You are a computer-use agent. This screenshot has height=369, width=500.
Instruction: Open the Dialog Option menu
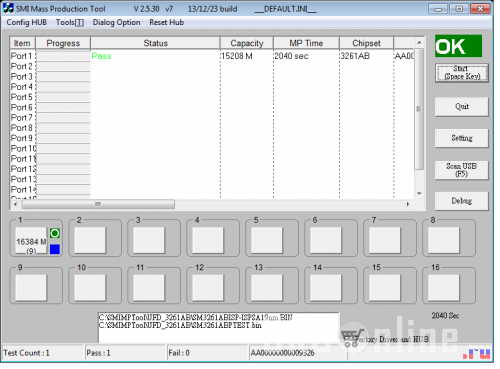click(x=116, y=22)
